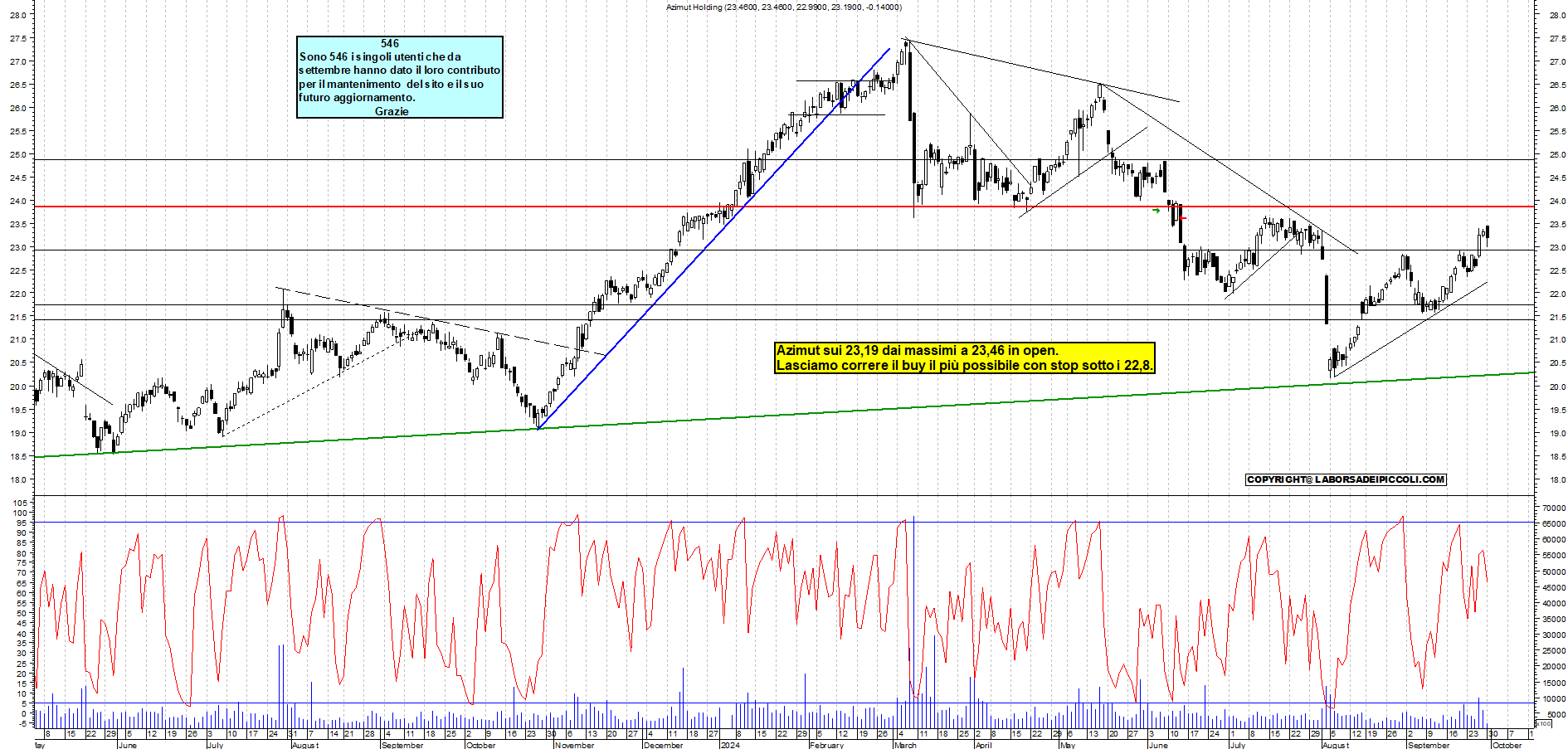Click the "65000" volume scale value
Viewport: 1568px width, 749px height.
(1554, 524)
